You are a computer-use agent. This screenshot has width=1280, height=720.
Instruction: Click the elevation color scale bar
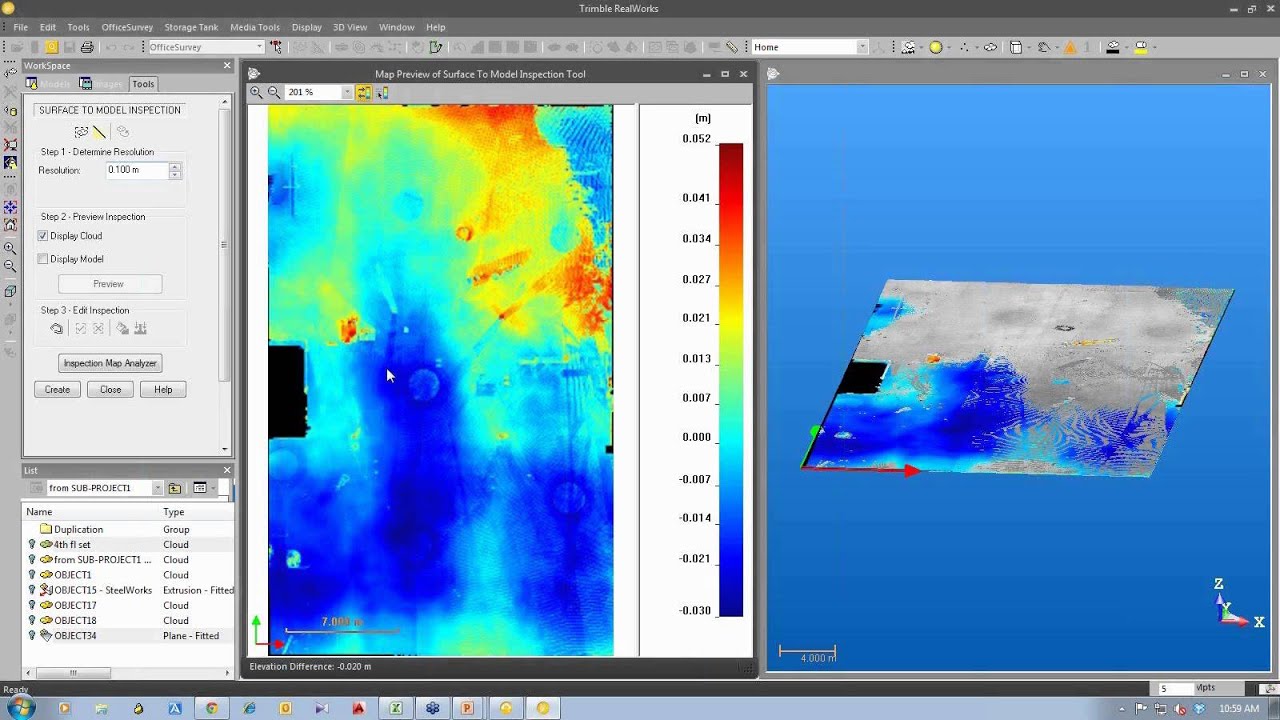tap(730, 380)
